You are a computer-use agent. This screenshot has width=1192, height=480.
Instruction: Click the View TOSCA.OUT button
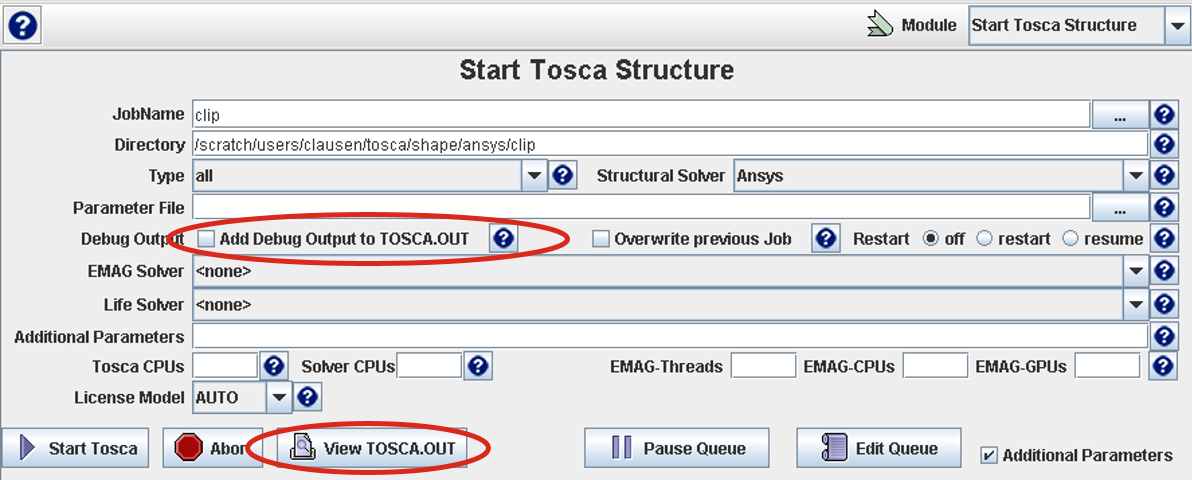point(375,448)
